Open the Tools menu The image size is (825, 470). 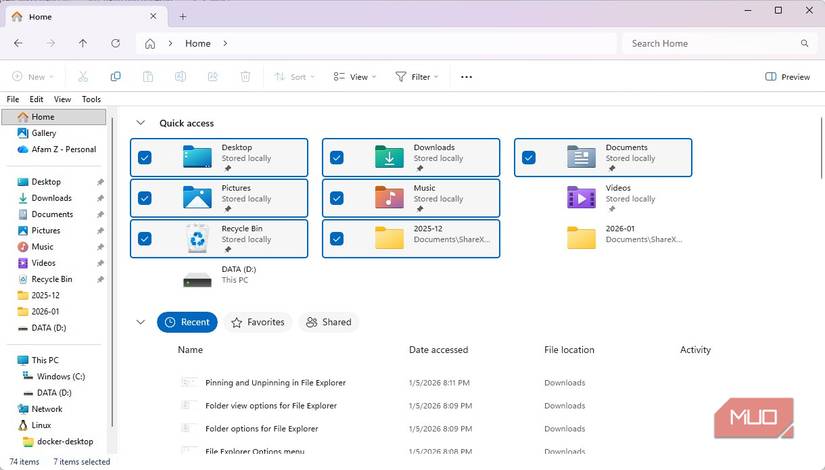coord(91,99)
